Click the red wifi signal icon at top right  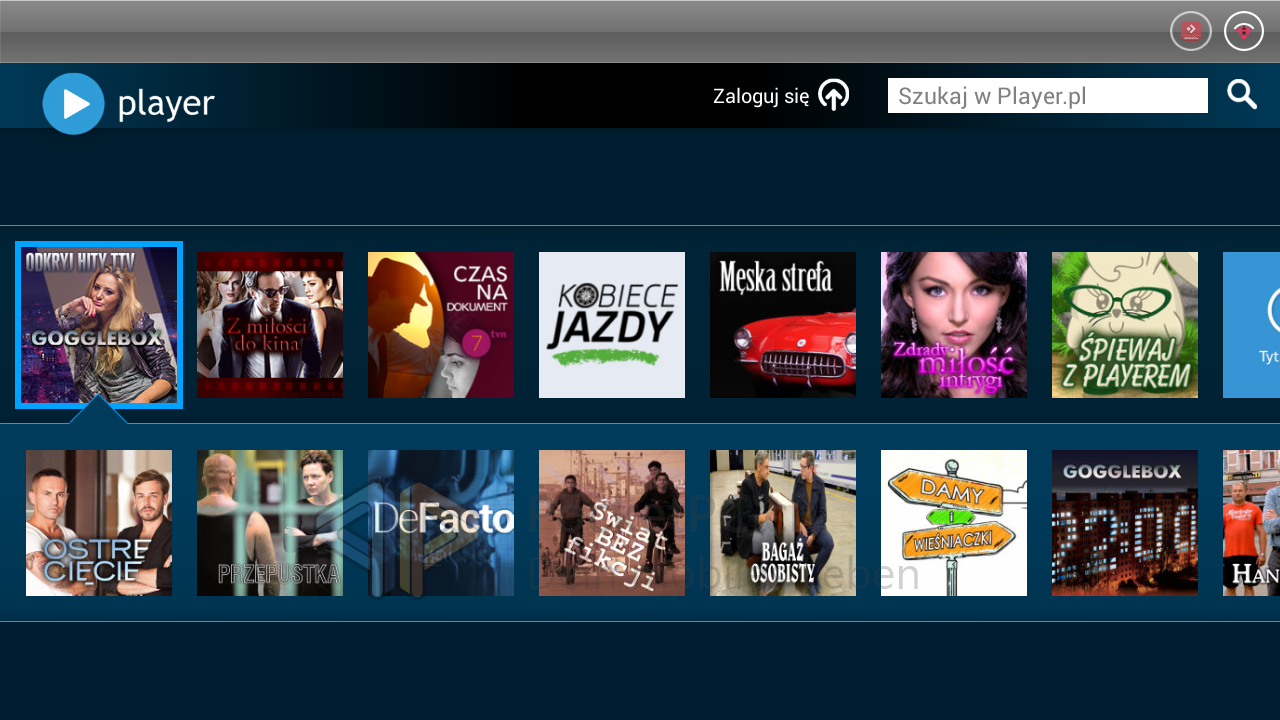coord(1244,31)
